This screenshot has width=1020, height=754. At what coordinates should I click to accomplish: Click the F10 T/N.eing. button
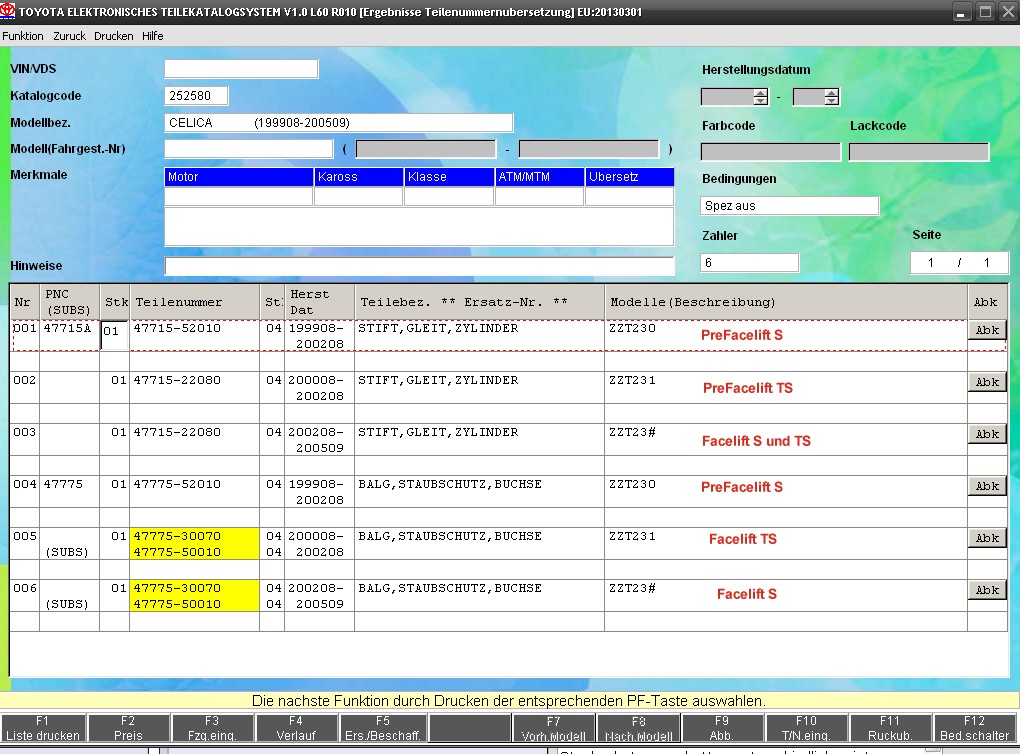coord(807,728)
